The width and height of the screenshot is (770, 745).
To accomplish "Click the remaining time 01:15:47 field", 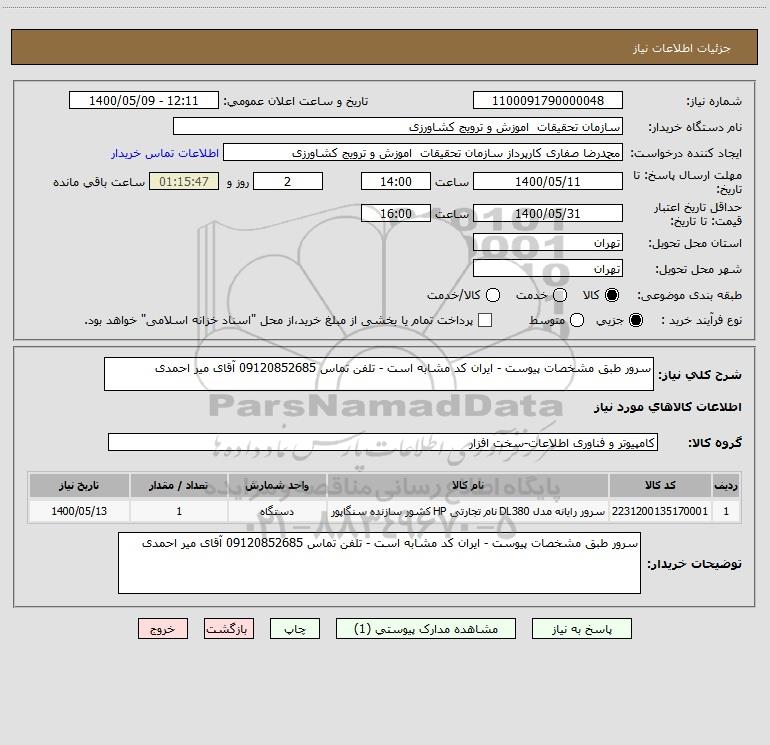I will 184,181.
